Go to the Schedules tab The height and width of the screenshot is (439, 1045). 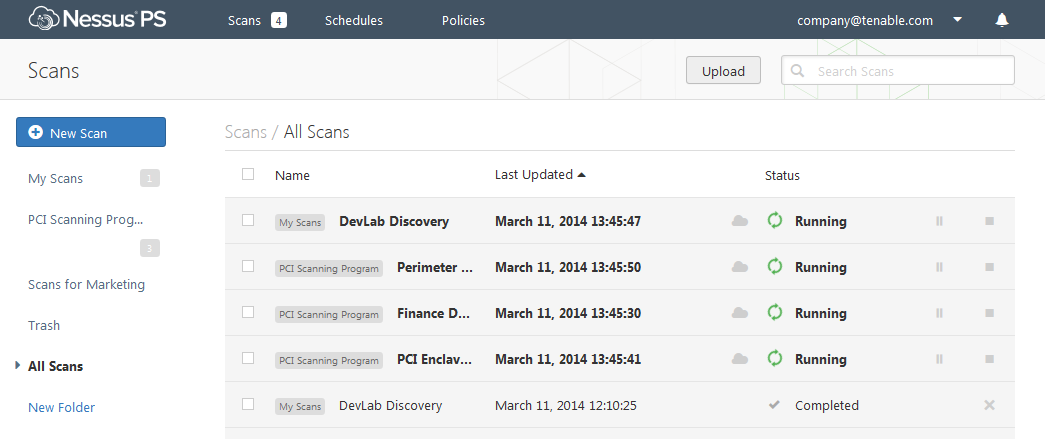354,21
